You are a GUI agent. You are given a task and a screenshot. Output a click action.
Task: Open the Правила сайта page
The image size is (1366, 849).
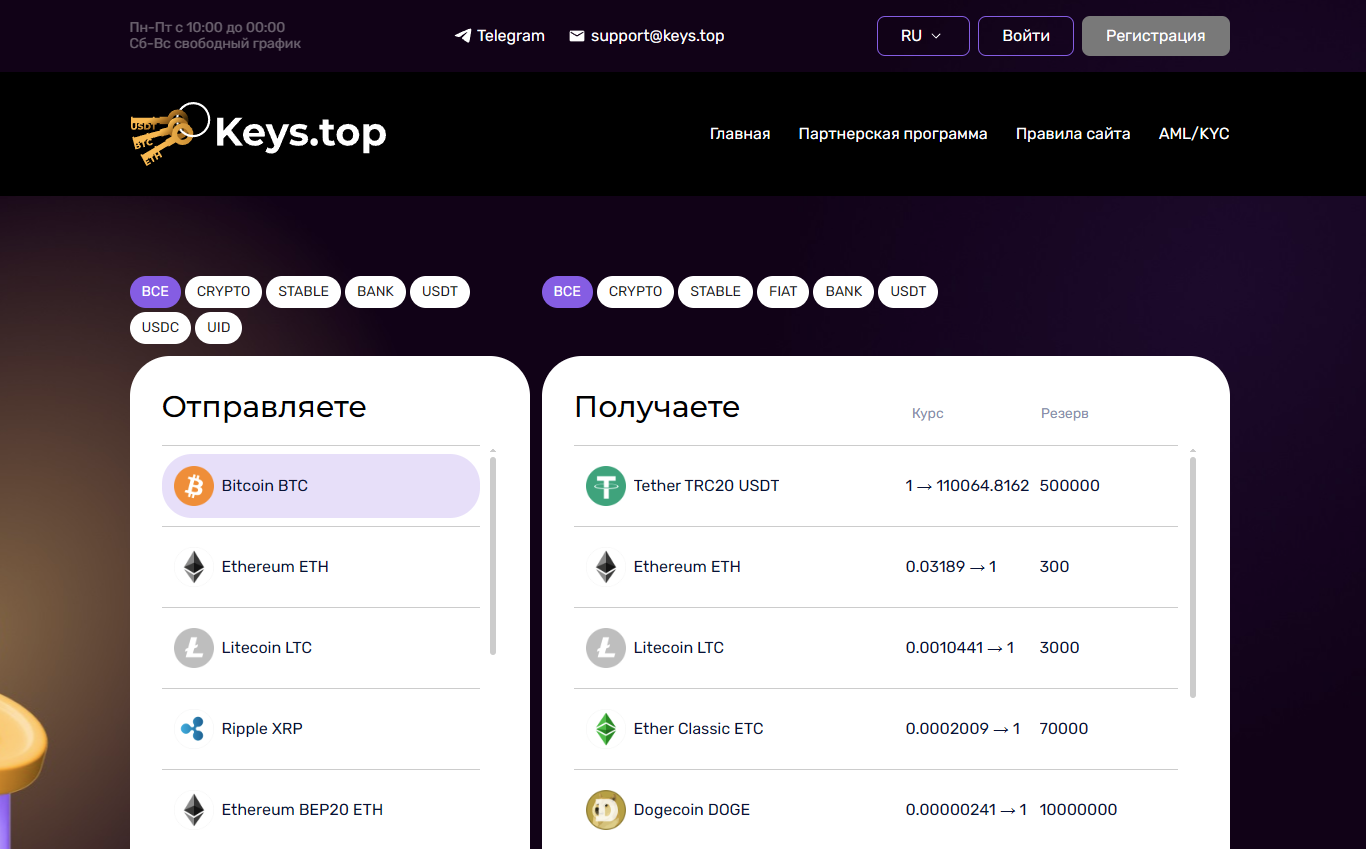[x=1073, y=134]
